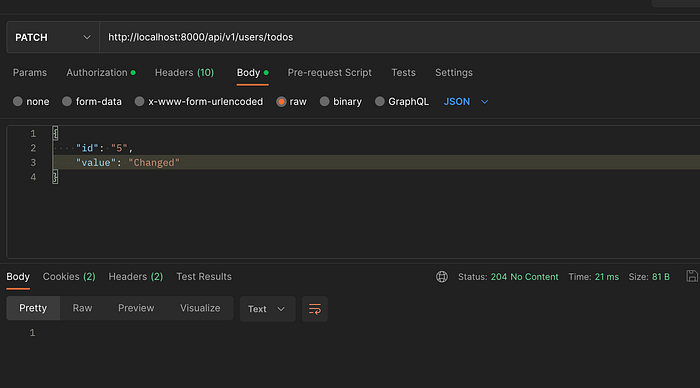700x388 pixels.
Task: Switch to the Test Results tab
Action: (204, 277)
